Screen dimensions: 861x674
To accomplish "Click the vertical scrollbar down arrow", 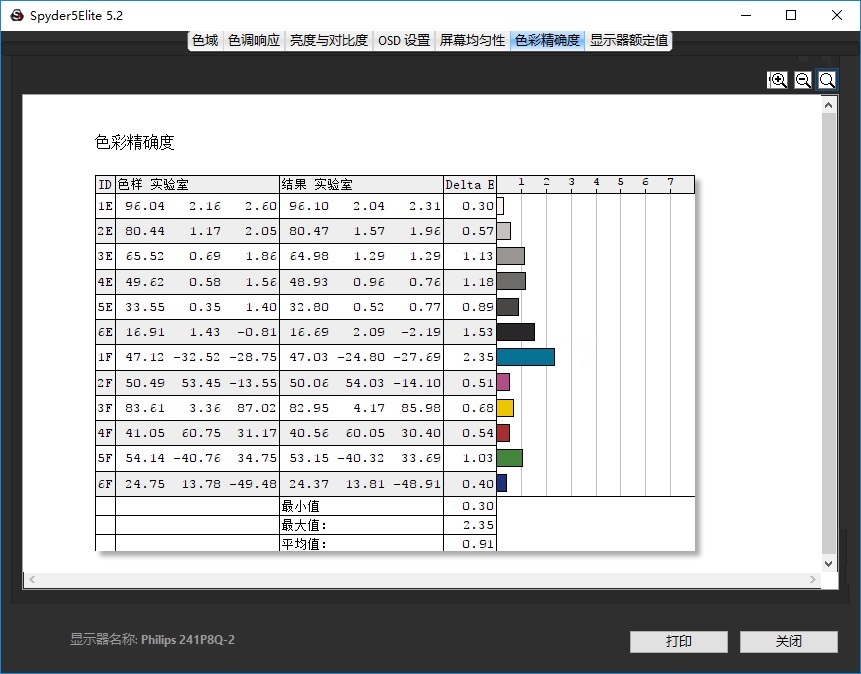I will pos(828,562).
